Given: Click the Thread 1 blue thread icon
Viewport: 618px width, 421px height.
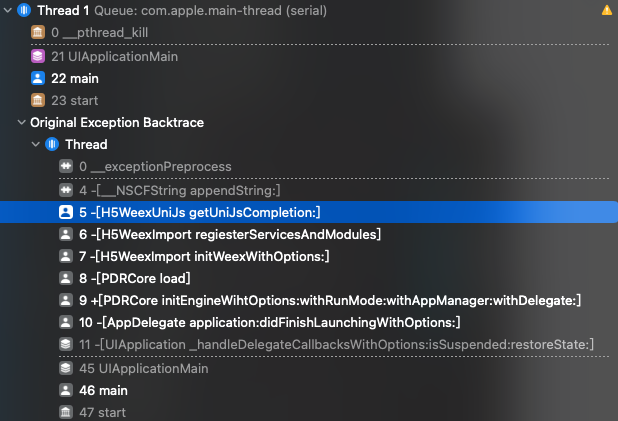Looking at the screenshot, I should (24, 10).
